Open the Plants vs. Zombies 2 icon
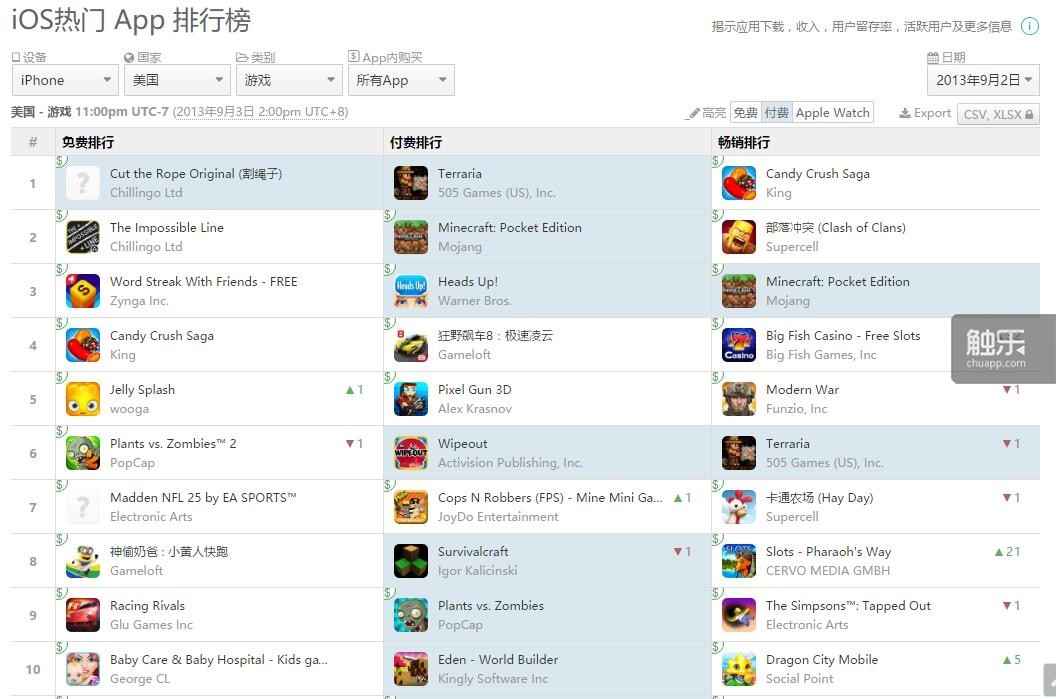The width and height of the screenshot is (1056, 699). (x=83, y=453)
